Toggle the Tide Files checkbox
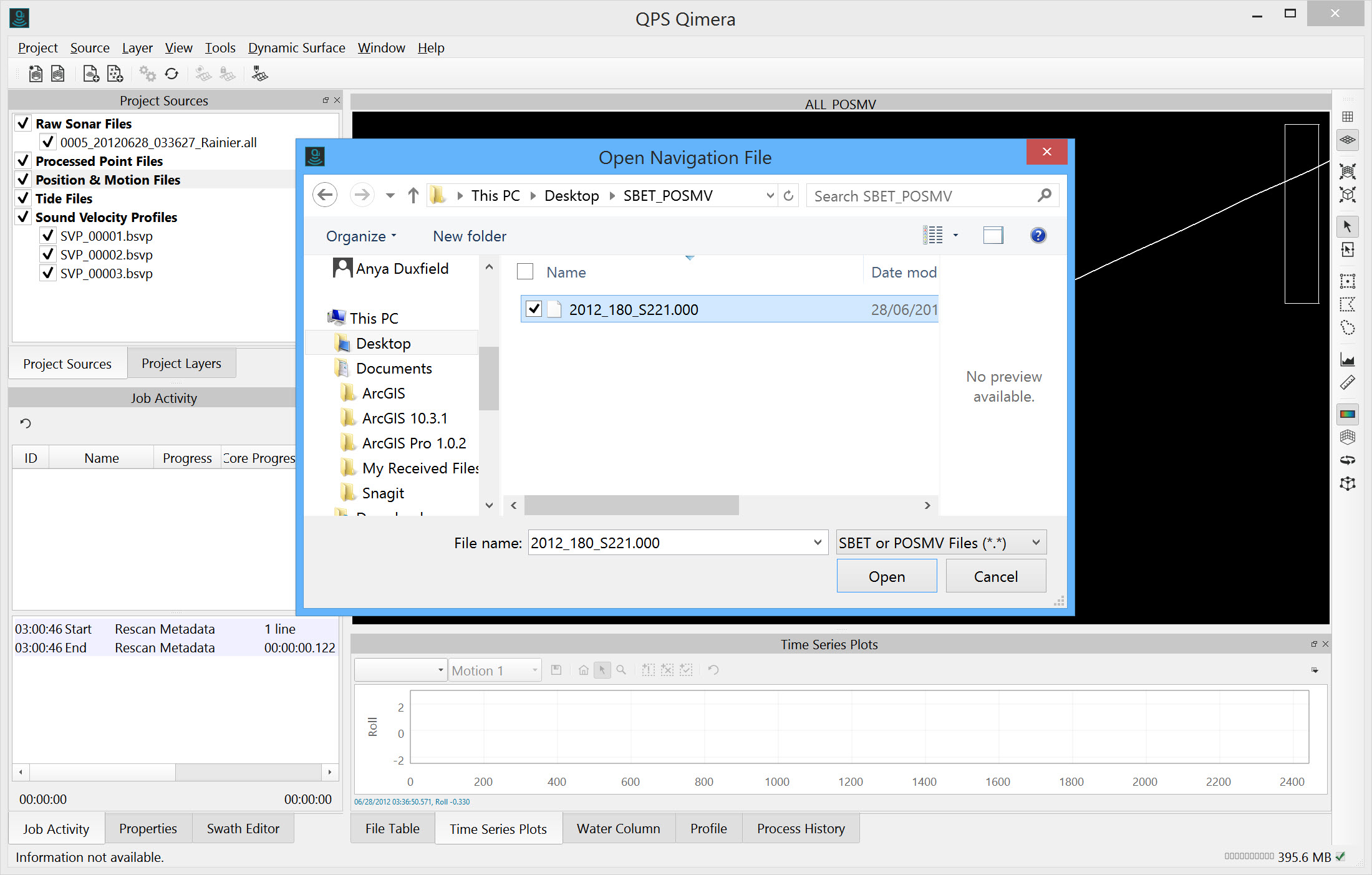This screenshot has width=1372, height=875. tap(23, 198)
